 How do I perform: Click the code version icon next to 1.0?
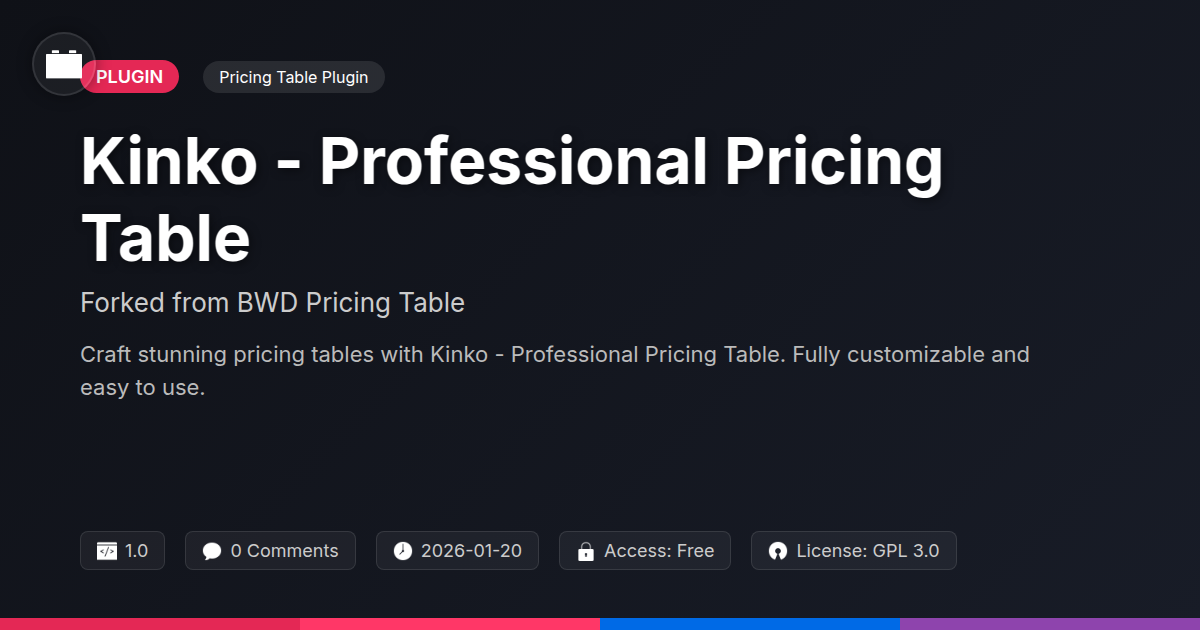106,551
